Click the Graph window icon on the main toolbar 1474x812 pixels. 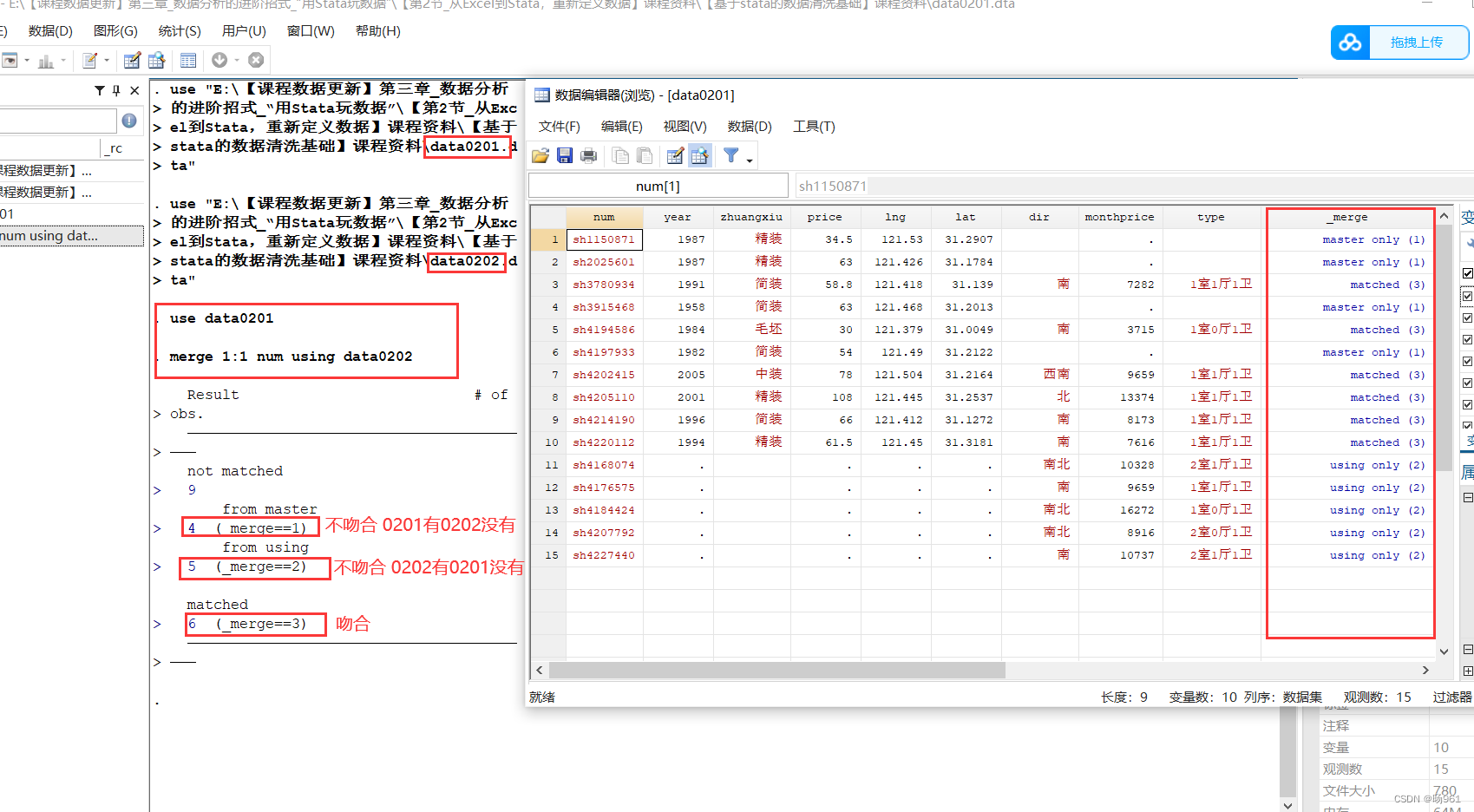tap(48, 60)
